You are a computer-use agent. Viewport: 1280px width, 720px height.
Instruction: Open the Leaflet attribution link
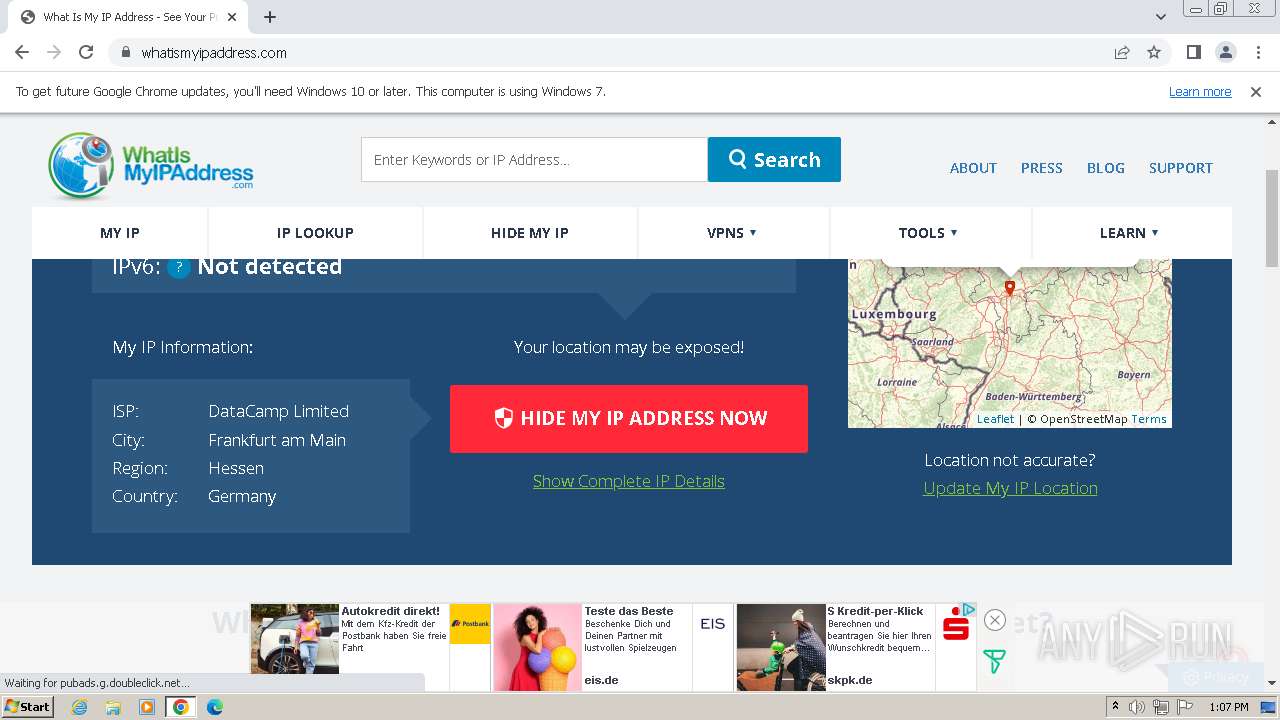tap(995, 419)
